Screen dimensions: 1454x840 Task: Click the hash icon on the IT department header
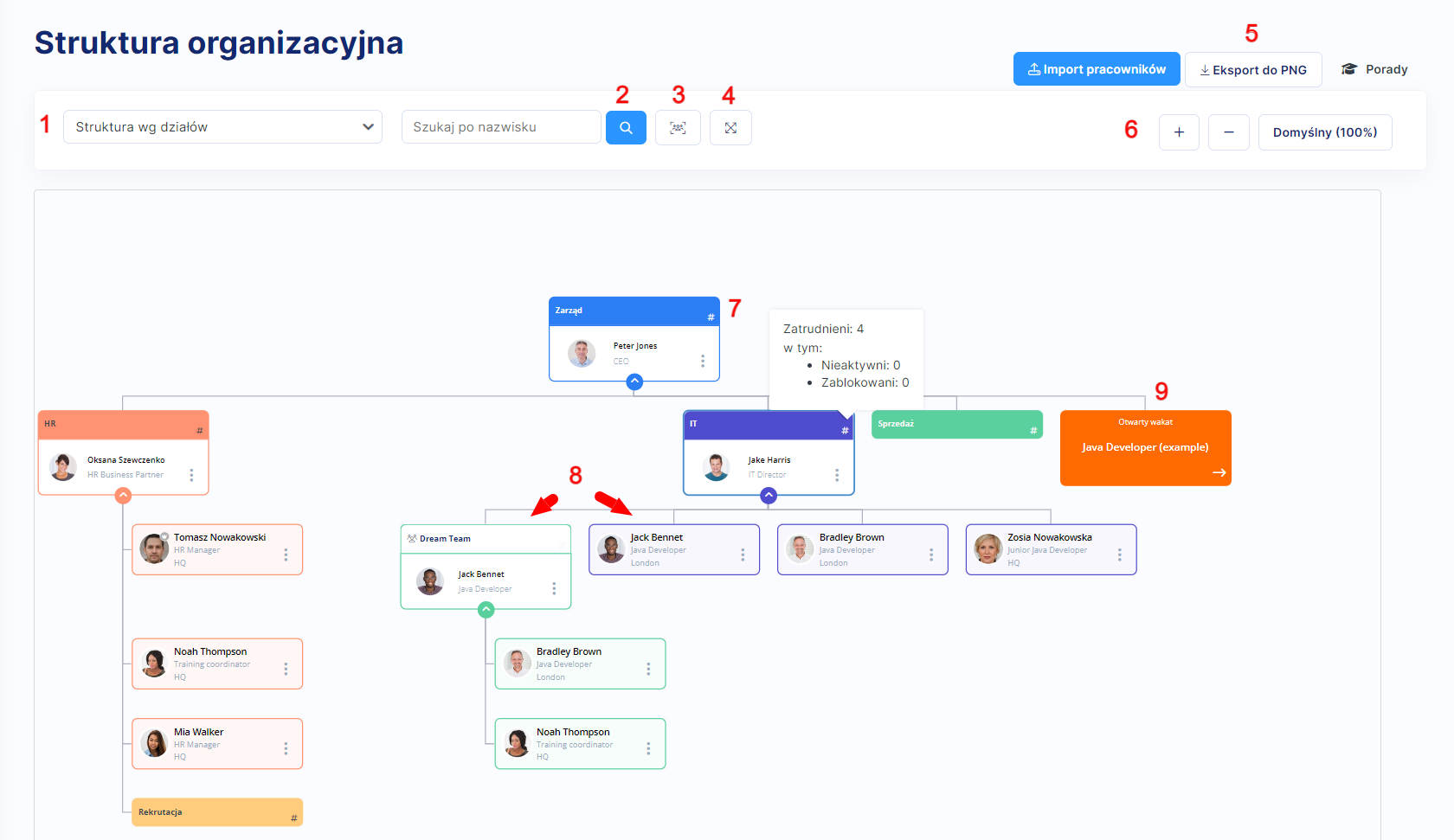845,430
